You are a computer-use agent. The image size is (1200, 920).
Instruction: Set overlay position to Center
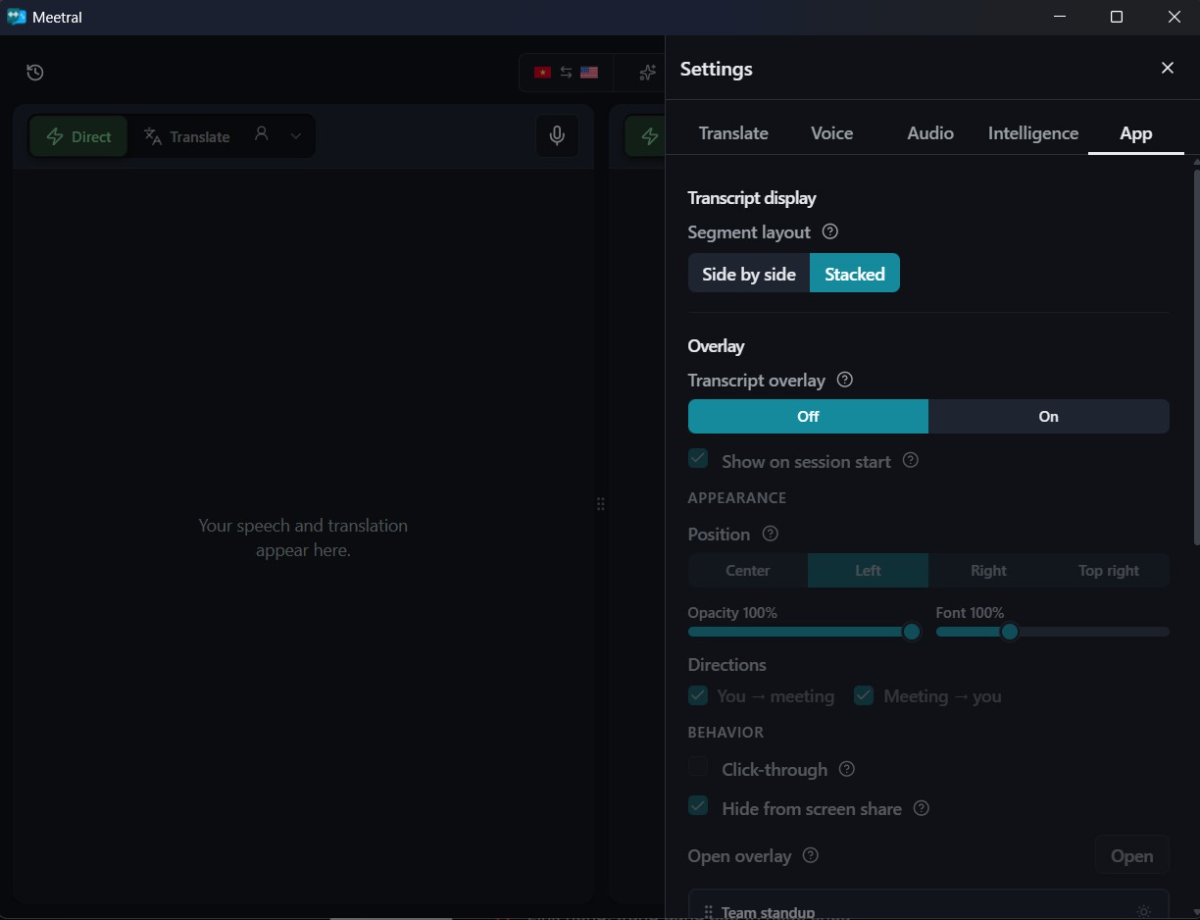pyautogui.click(x=748, y=571)
